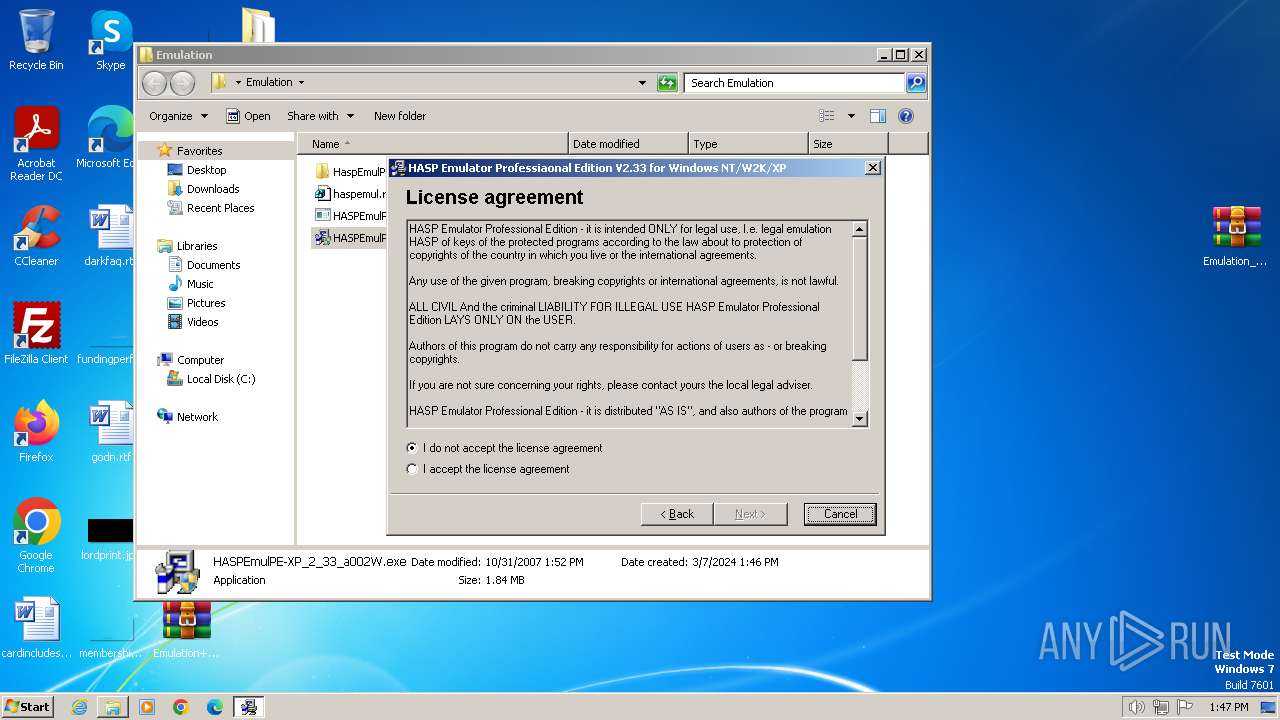Select the Google Chrome desktop icon
Viewport: 1280px width, 720px height.
coord(36,536)
